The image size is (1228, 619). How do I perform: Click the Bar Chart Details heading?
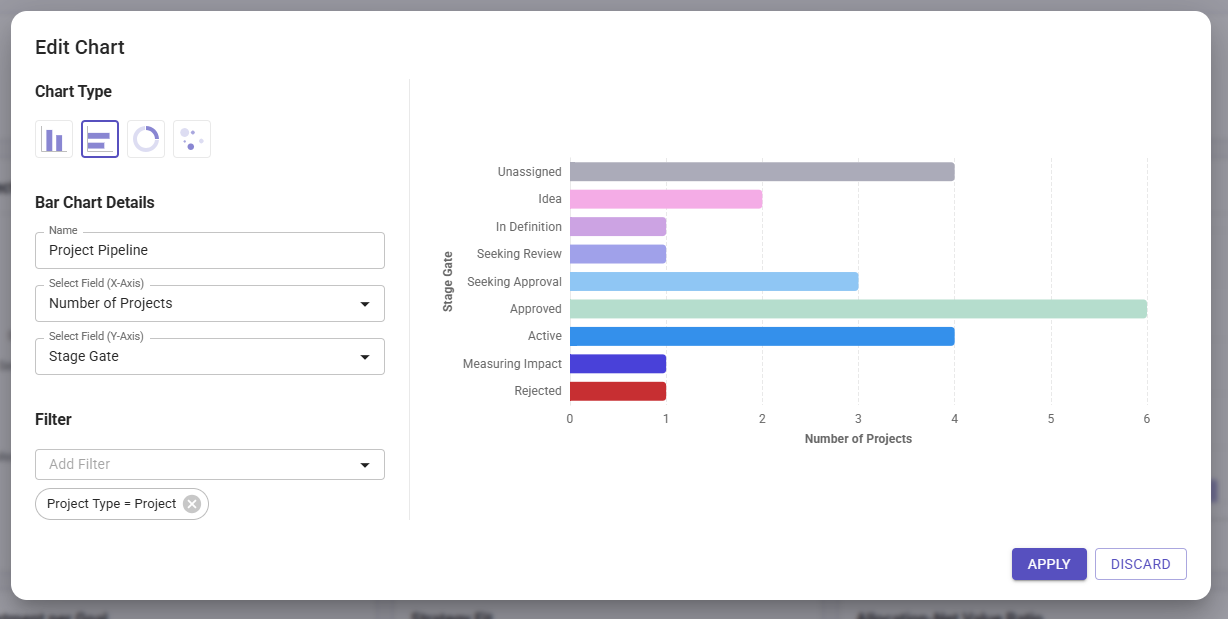[x=95, y=202]
